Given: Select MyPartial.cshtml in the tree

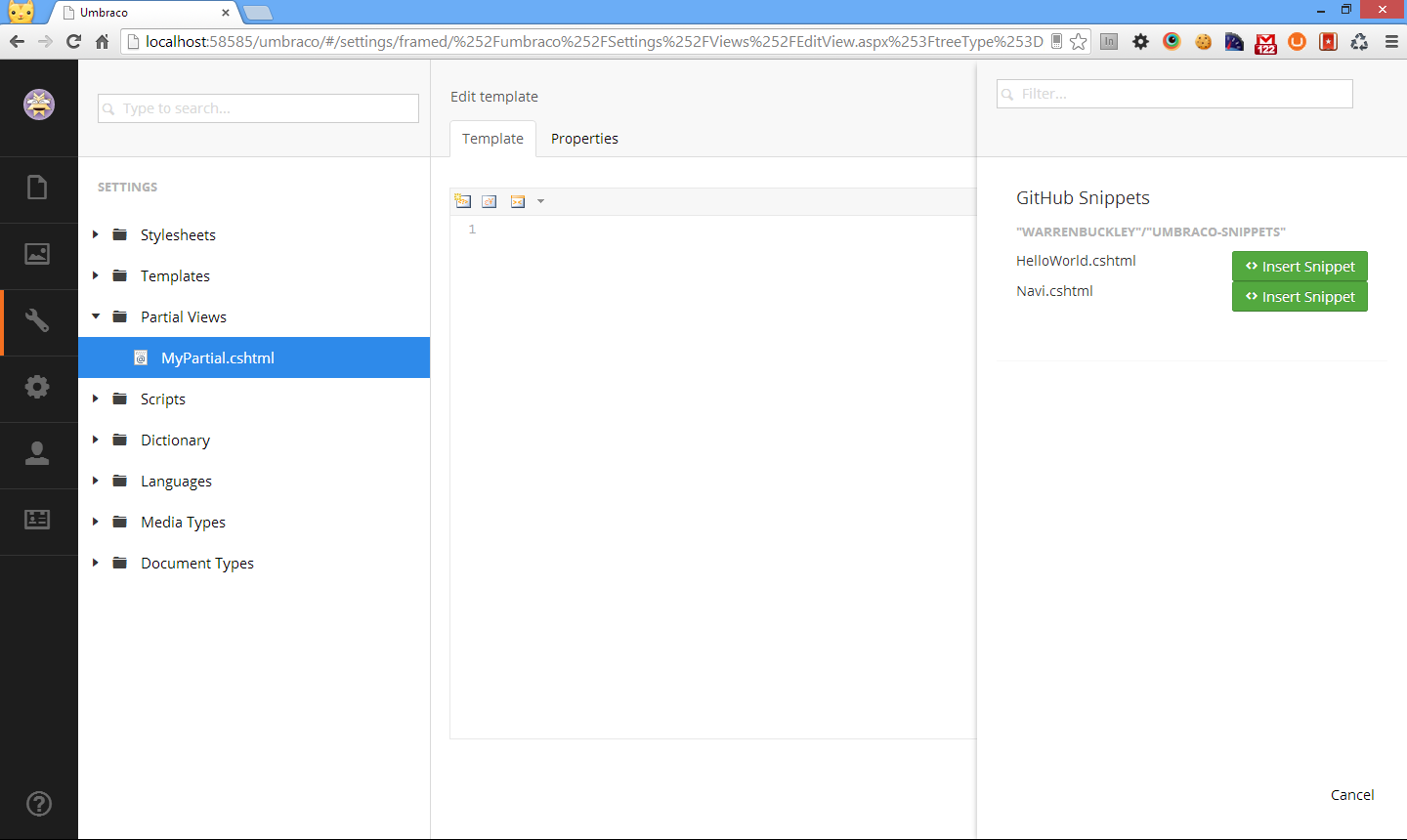Looking at the screenshot, I should 254,357.
